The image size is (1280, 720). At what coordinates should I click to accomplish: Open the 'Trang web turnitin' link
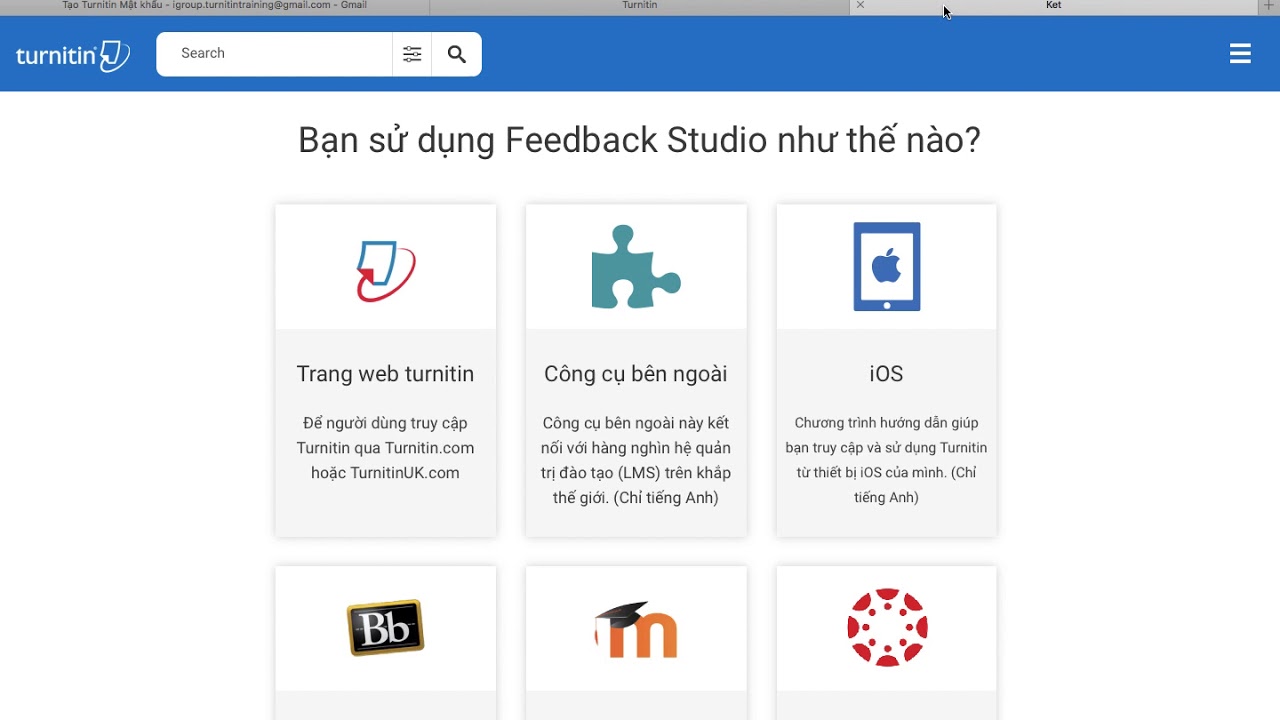385,374
